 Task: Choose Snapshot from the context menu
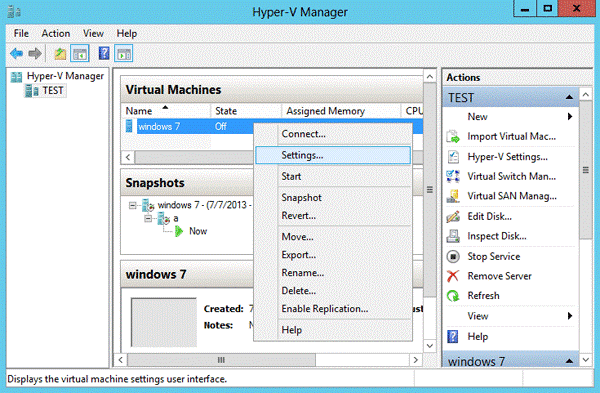333,197
